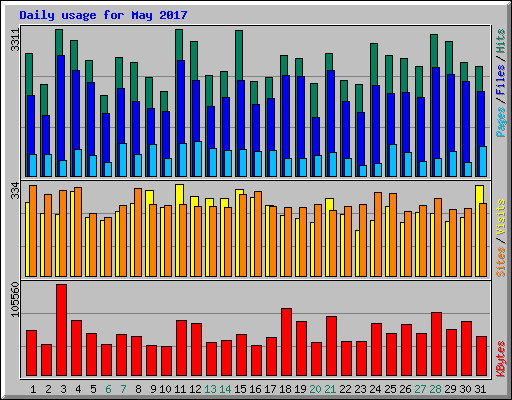Click the Hits legend label

pyautogui.click(x=501, y=41)
